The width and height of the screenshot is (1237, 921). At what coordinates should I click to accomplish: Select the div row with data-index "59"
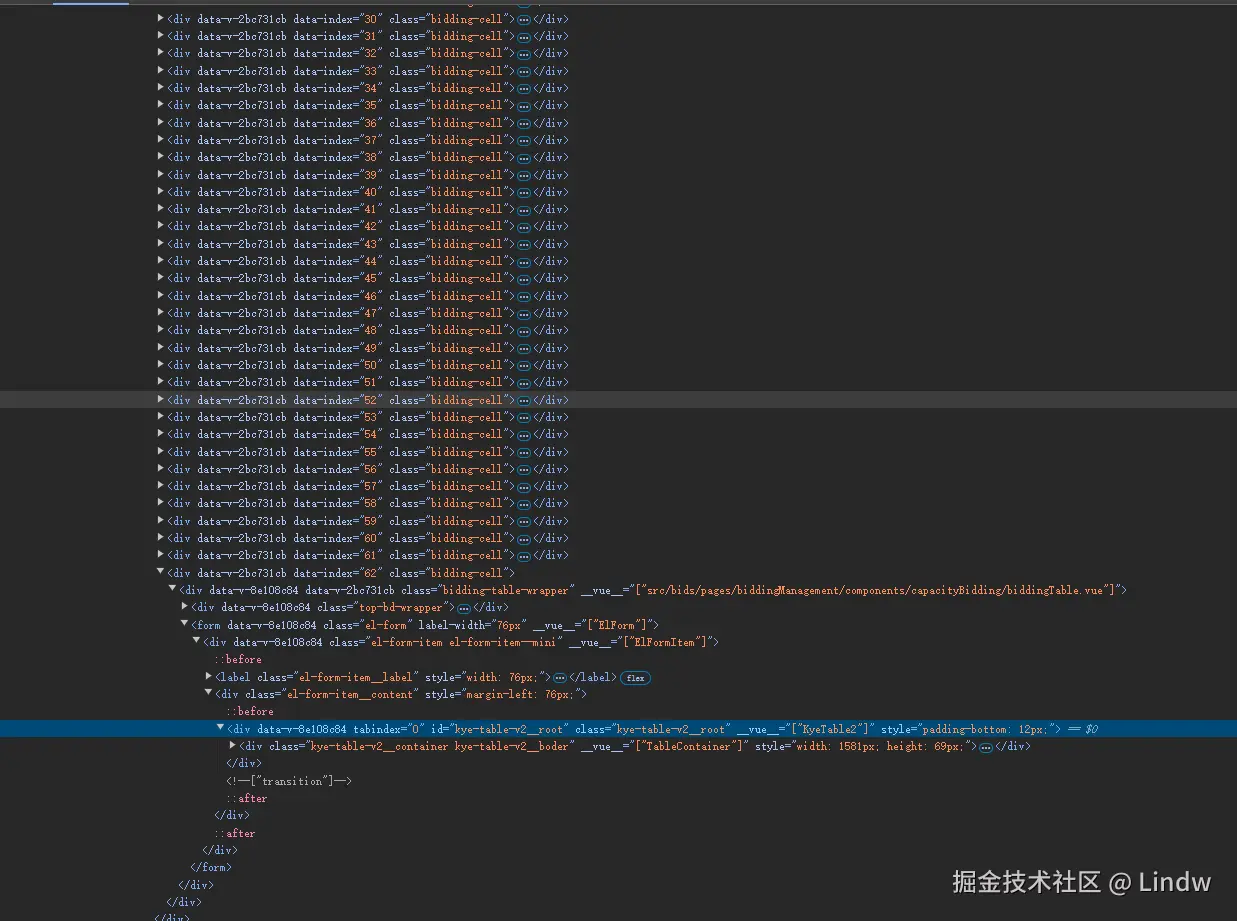368,521
